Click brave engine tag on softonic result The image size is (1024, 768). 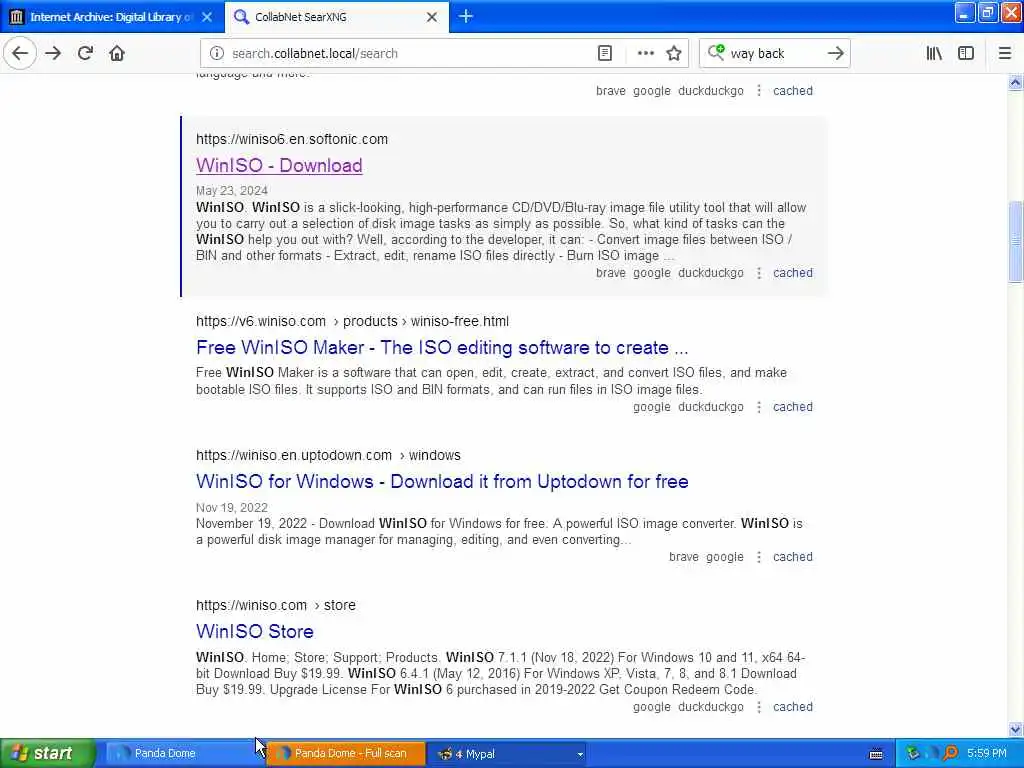pyautogui.click(x=611, y=273)
